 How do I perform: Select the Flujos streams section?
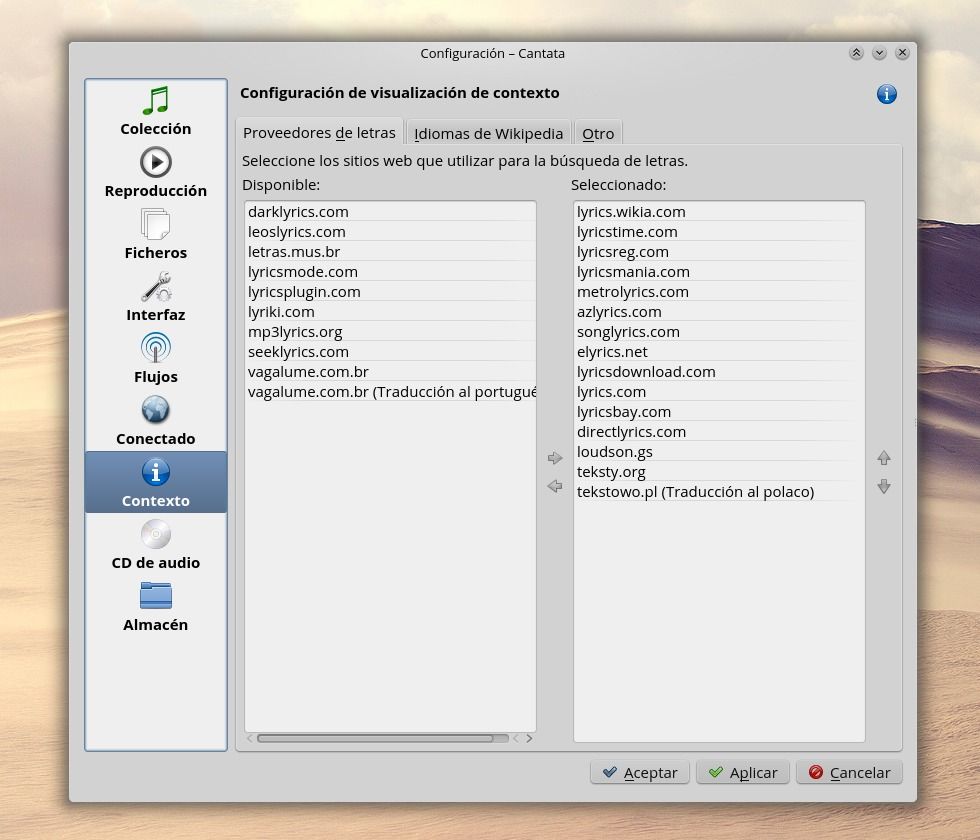click(x=155, y=359)
